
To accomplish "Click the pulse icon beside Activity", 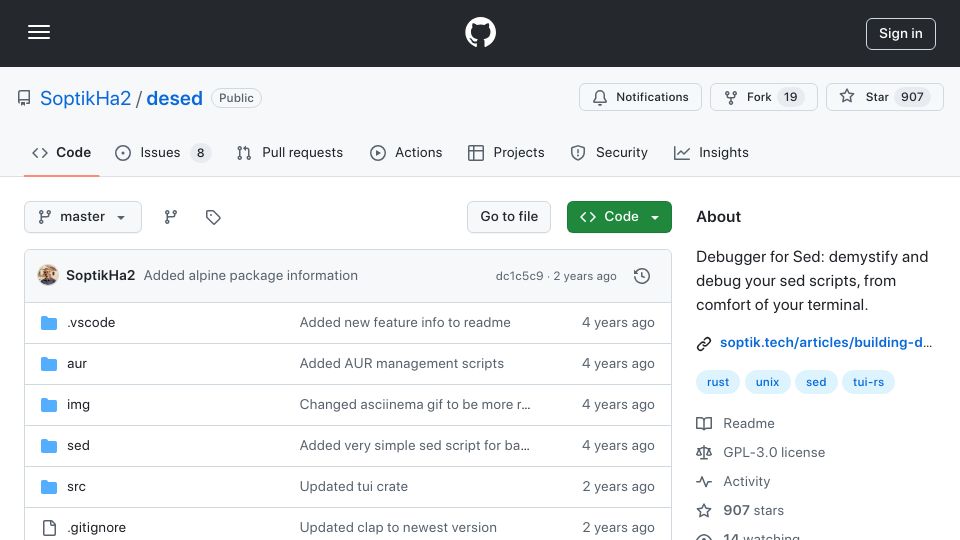I will pyautogui.click(x=704, y=481).
